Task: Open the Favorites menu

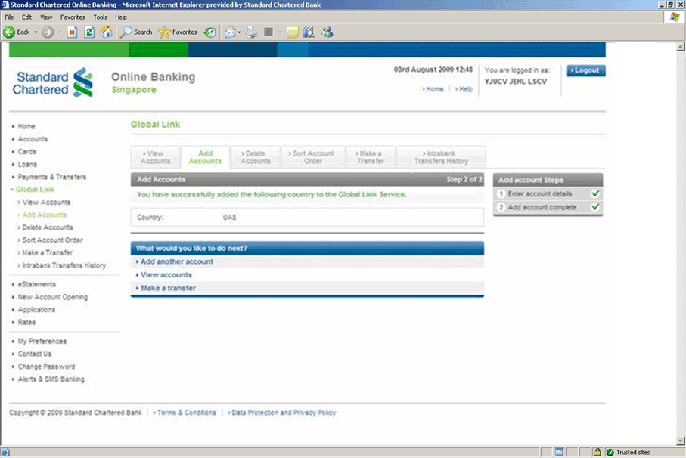Action: [73, 17]
